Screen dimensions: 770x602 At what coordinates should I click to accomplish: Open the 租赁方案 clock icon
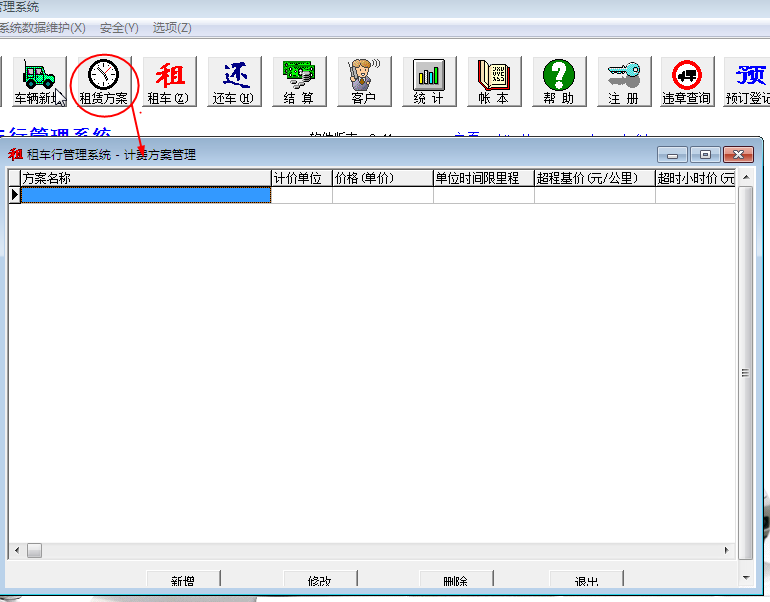click(104, 81)
